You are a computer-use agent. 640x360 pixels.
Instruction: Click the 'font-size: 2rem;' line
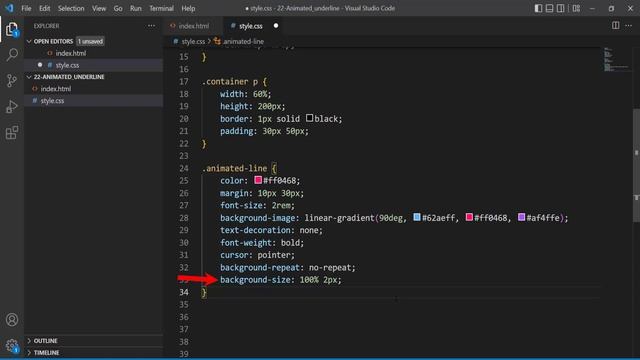(257, 205)
